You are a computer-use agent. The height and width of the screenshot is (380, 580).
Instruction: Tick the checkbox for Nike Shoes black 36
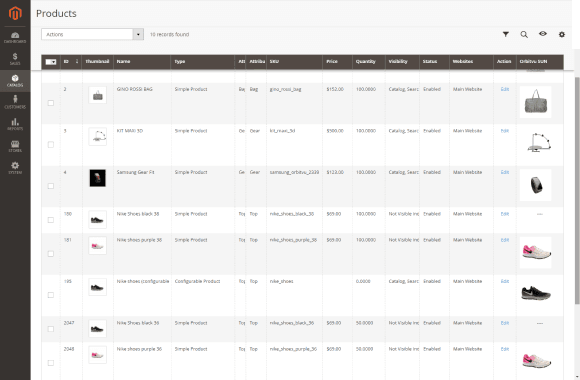[51, 329]
